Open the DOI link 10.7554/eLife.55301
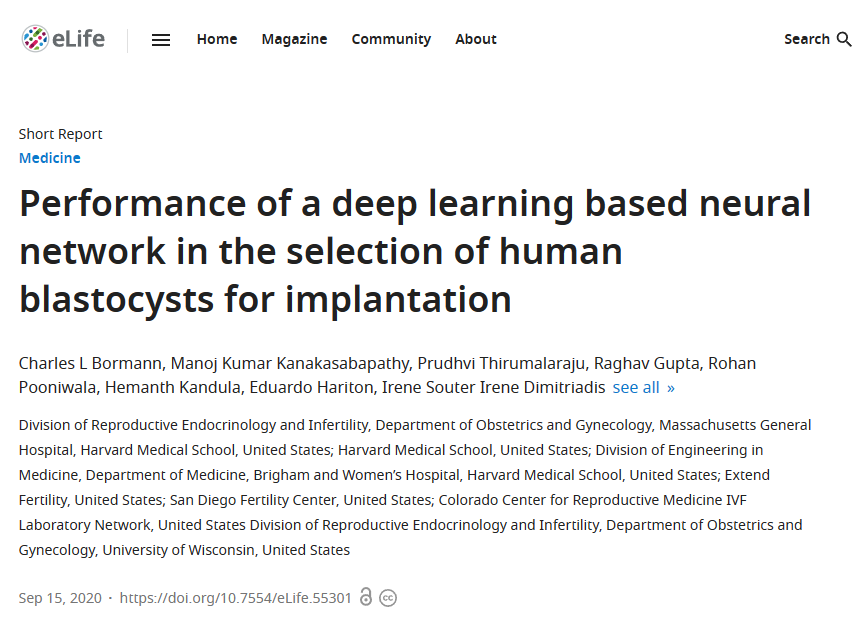The height and width of the screenshot is (626, 862). (235, 598)
